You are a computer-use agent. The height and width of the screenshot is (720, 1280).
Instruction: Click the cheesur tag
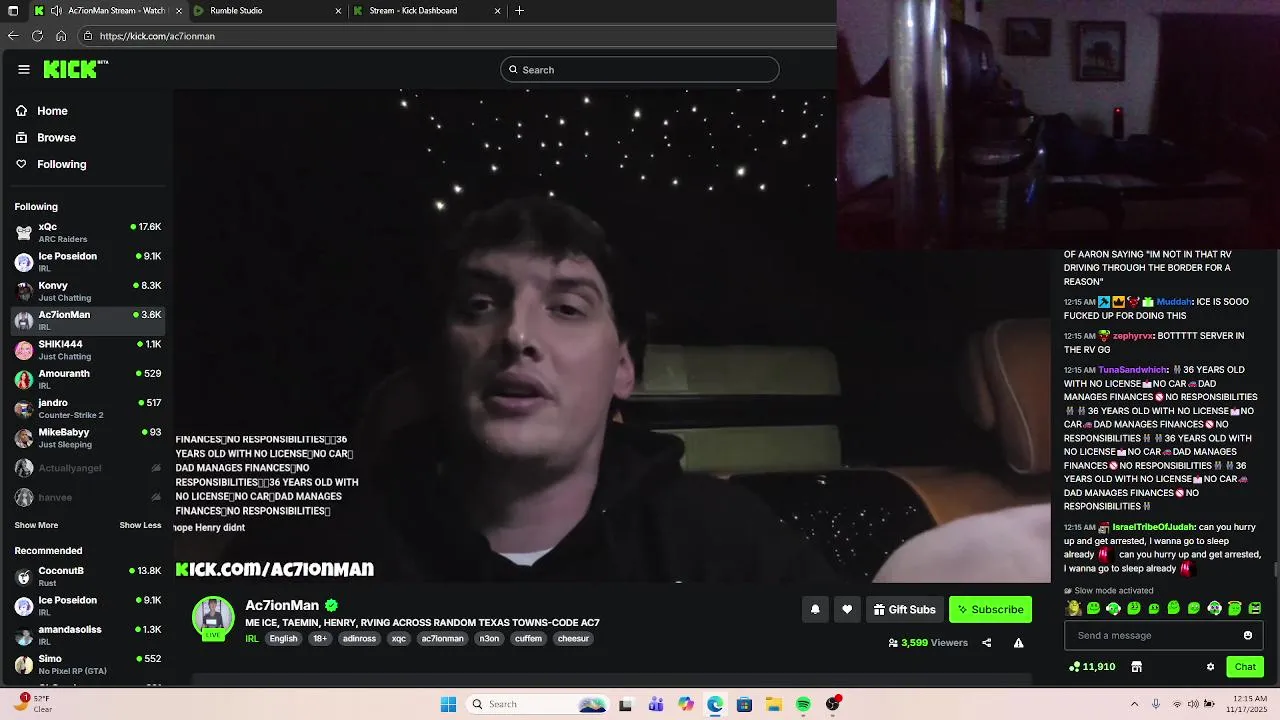pyautogui.click(x=573, y=639)
